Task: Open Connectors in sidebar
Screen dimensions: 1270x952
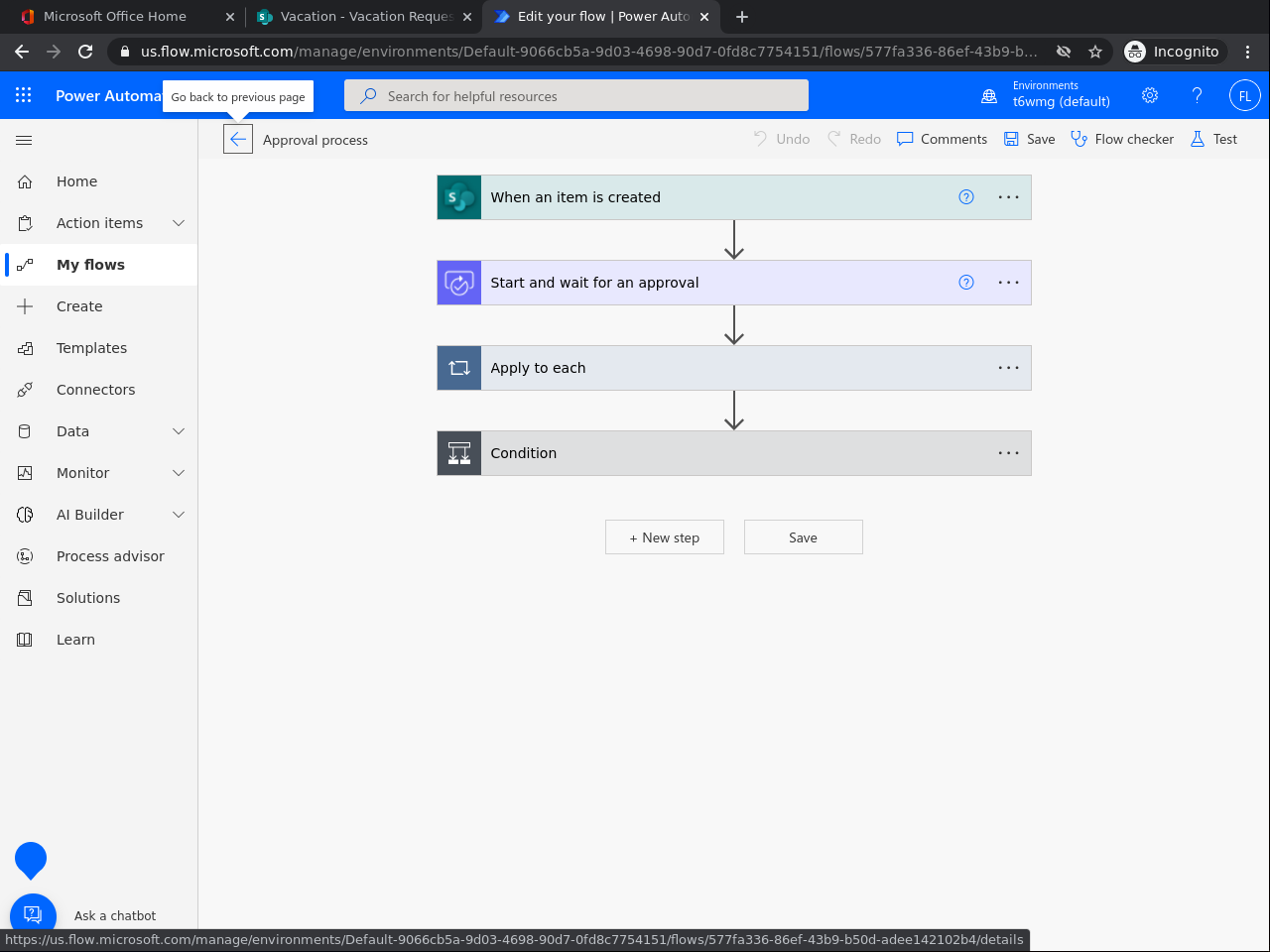Action: point(99,390)
